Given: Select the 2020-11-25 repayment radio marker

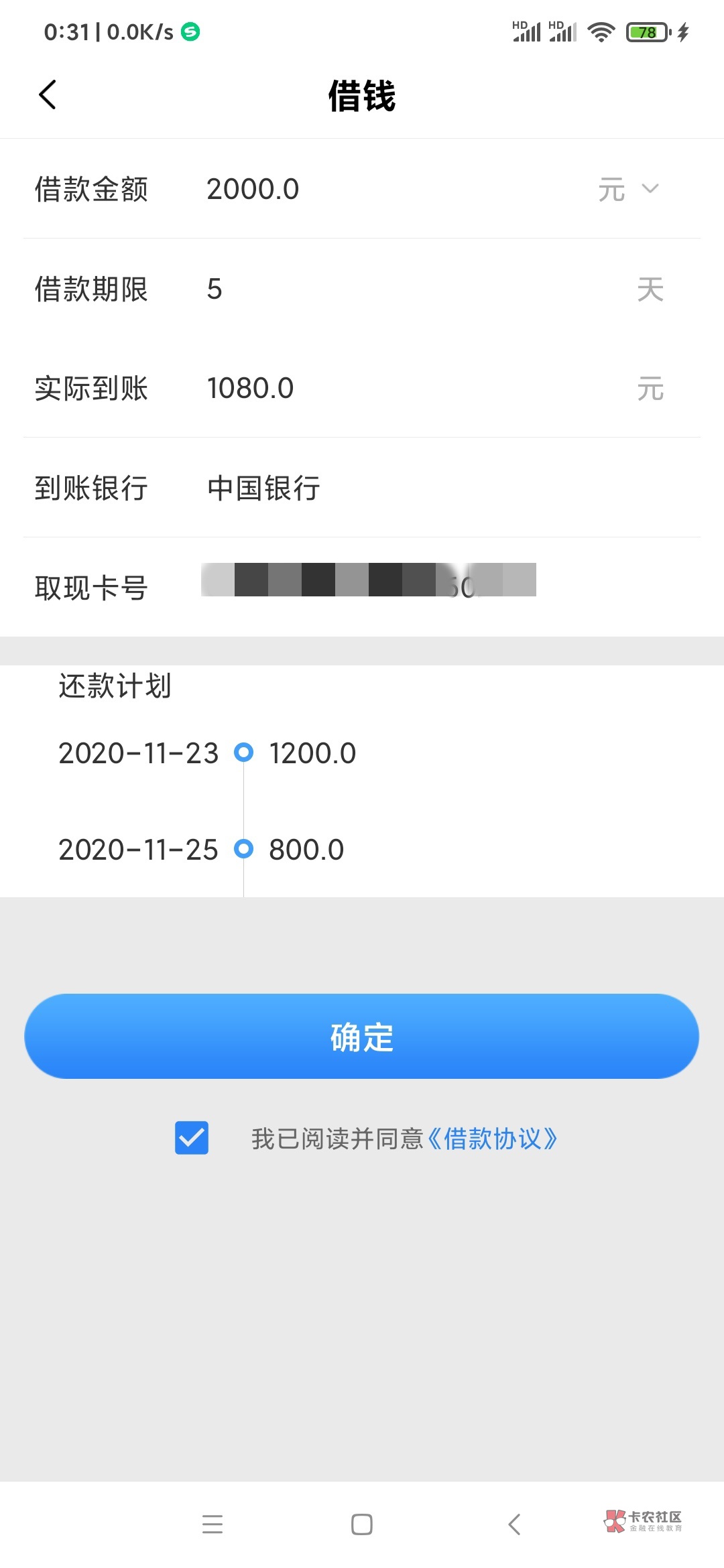Looking at the screenshot, I should 243,849.
